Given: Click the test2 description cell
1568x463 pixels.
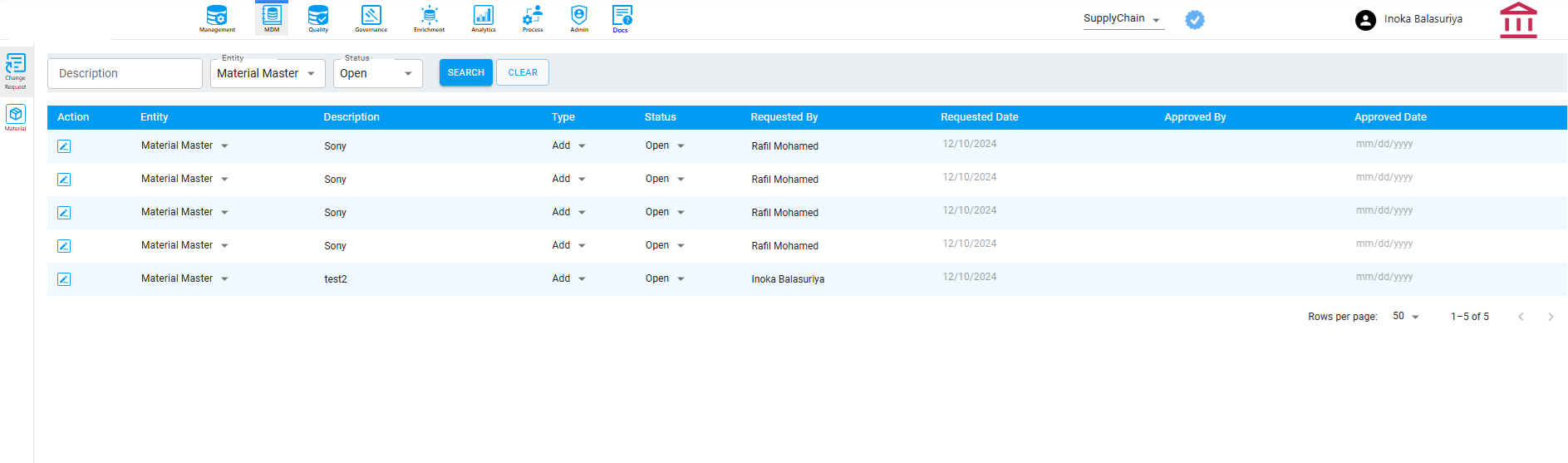Looking at the screenshot, I should [x=336, y=279].
